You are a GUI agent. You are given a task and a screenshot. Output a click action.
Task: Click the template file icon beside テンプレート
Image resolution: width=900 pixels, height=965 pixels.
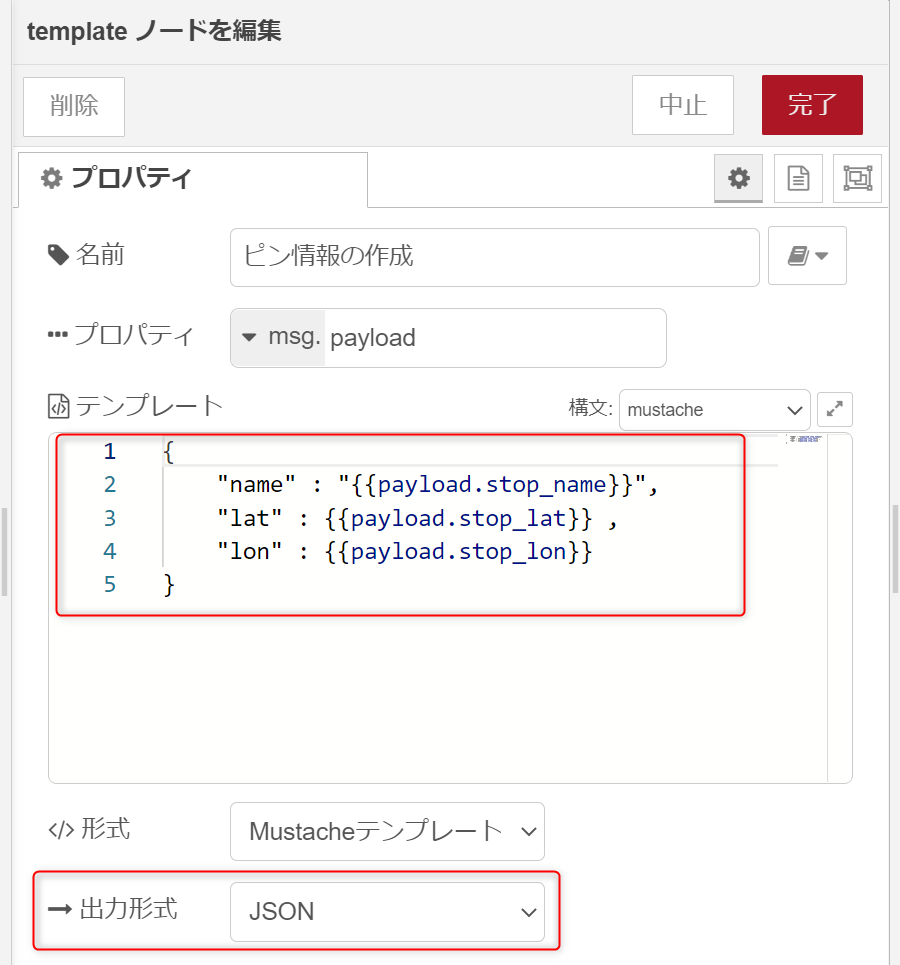(x=58, y=407)
